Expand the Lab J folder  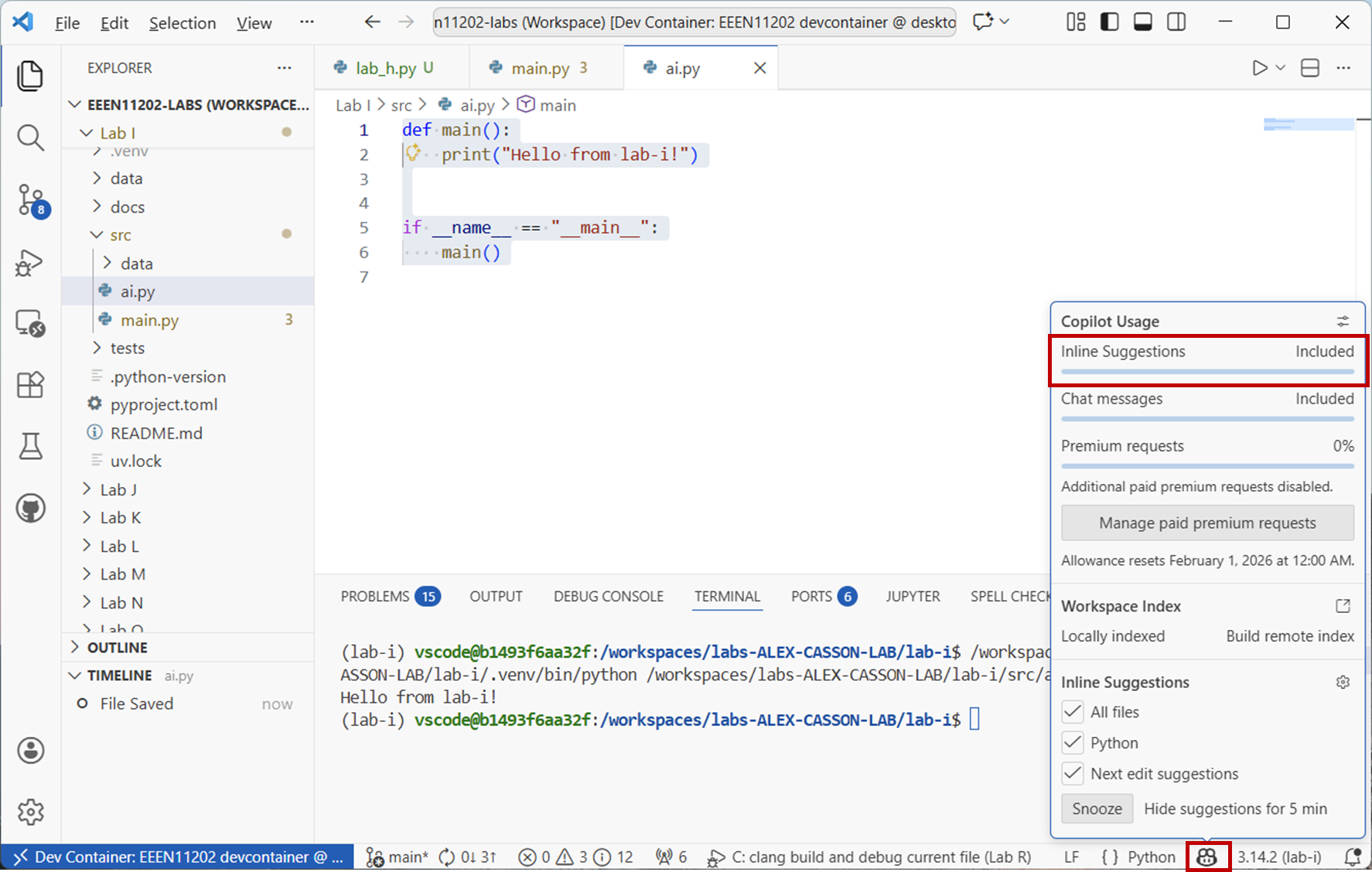pyautogui.click(x=118, y=489)
